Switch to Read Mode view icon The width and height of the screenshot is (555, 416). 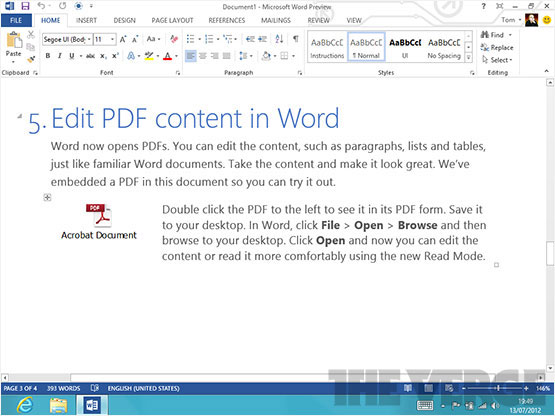pyautogui.click(x=408, y=388)
